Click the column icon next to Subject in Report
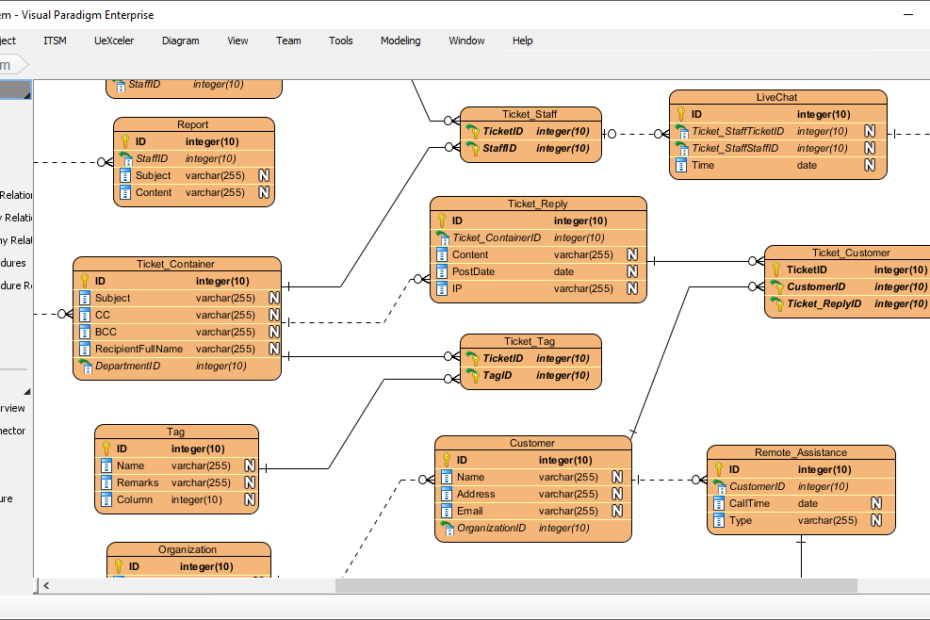The height and width of the screenshot is (620, 930). coord(124,175)
